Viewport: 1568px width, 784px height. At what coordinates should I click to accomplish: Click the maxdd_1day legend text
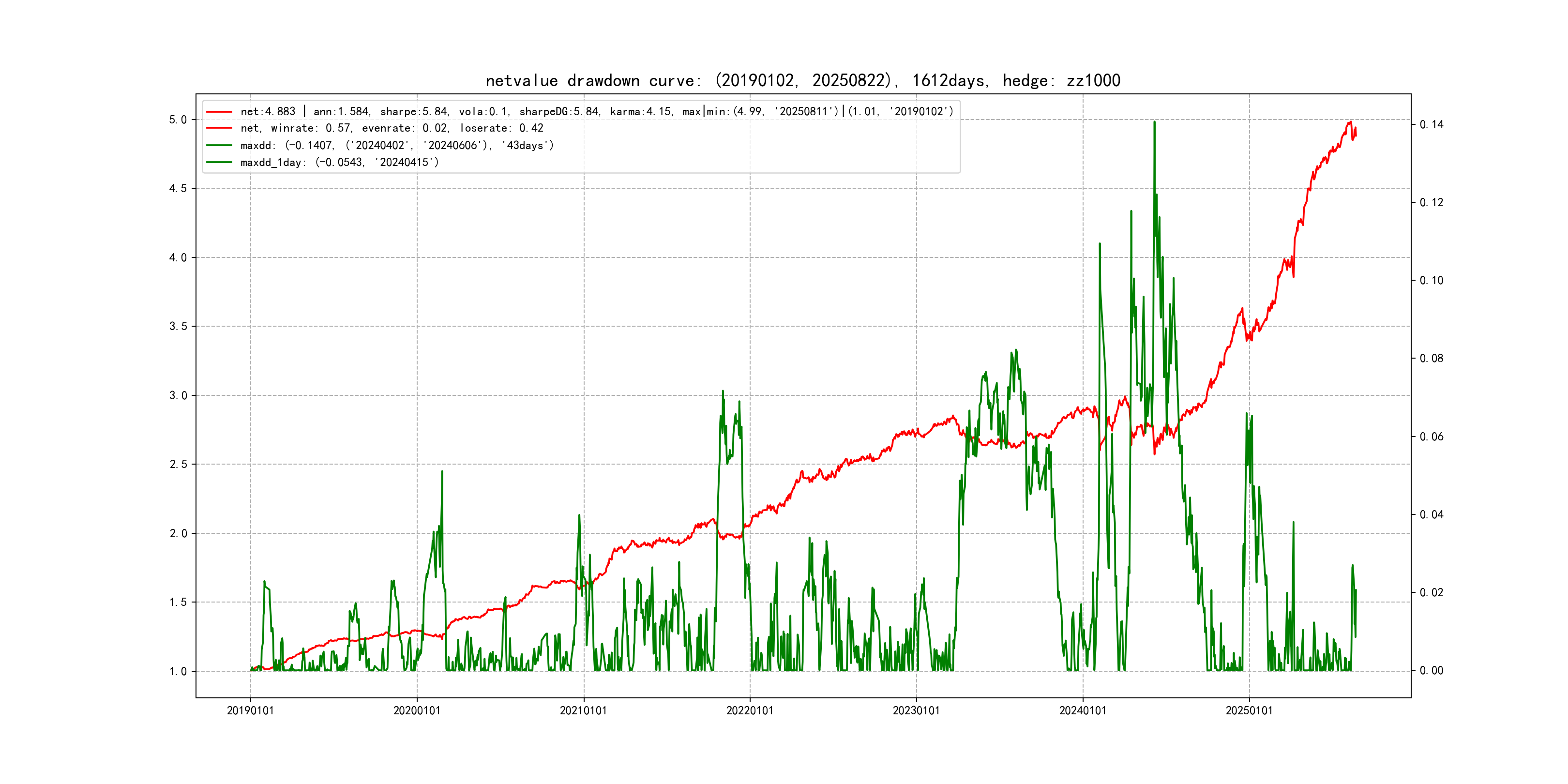click(x=339, y=163)
